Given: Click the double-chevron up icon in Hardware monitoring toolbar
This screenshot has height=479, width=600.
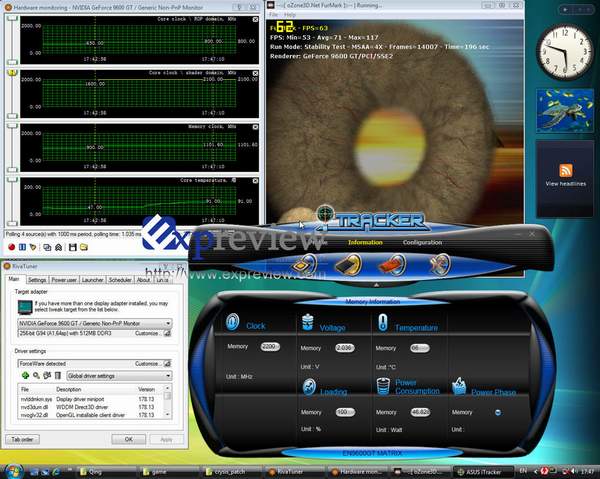Looking at the screenshot, I should [x=58, y=247].
